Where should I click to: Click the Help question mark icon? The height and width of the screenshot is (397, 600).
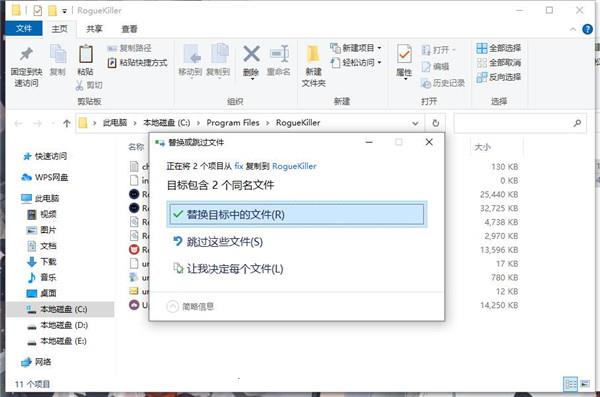tap(587, 29)
